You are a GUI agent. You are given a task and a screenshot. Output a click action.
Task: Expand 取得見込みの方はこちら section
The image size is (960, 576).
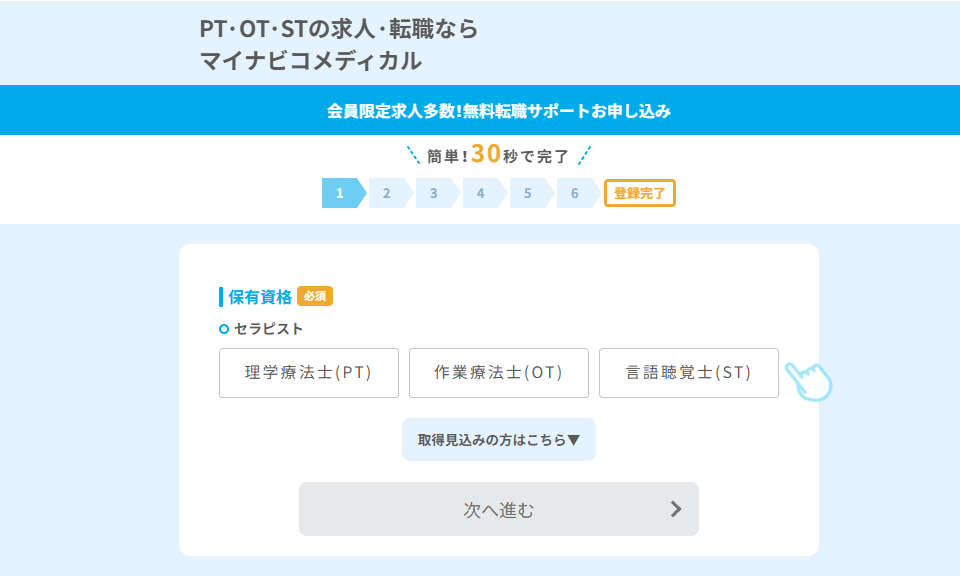(498, 440)
